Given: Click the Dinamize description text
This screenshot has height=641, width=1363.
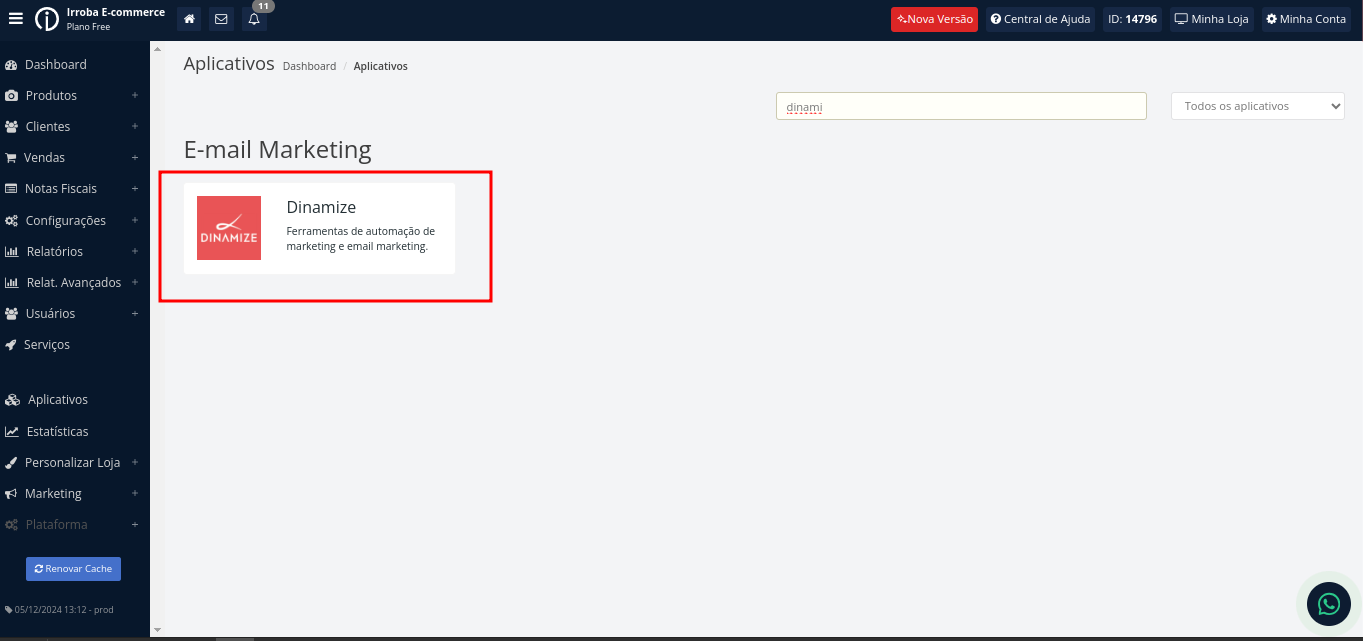Looking at the screenshot, I should pyautogui.click(x=361, y=238).
